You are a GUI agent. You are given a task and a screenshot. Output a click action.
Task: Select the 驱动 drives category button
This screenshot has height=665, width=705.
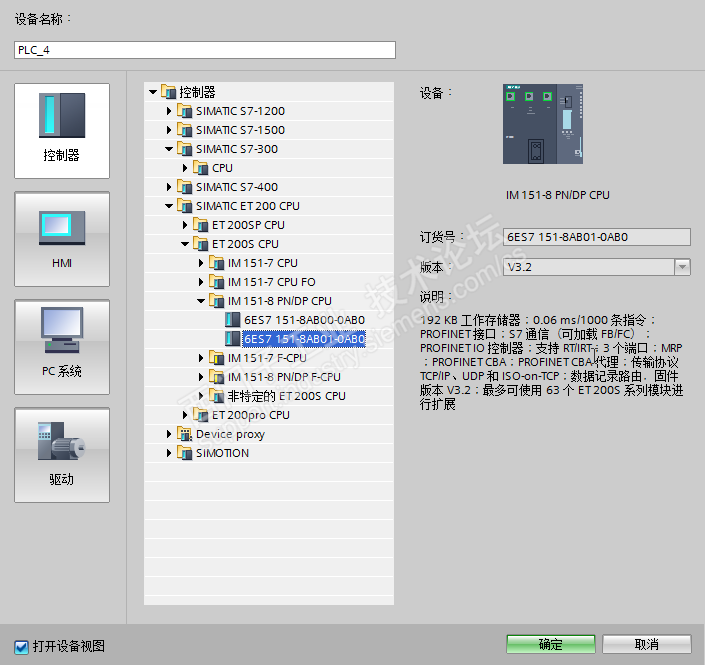point(62,455)
